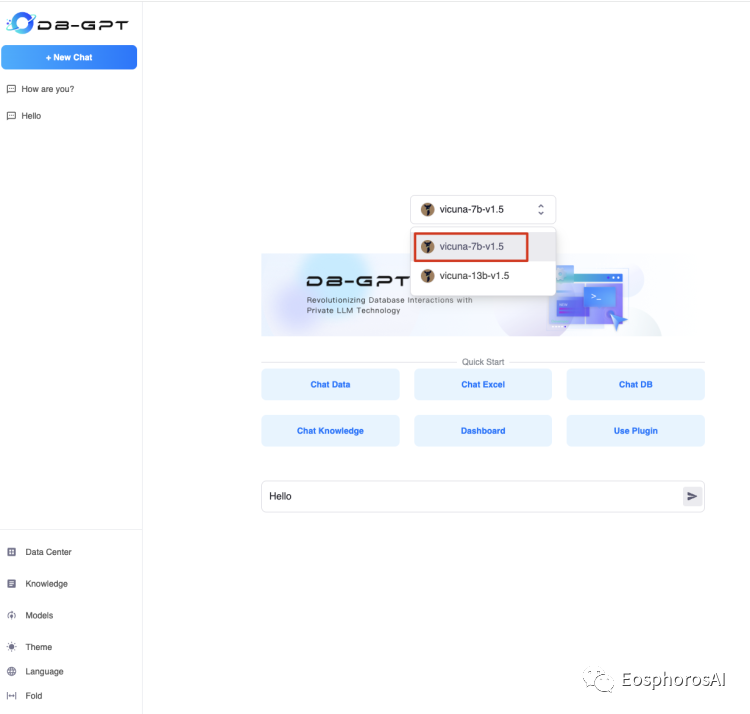The height and width of the screenshot is (714, 750).
Task: Start the Chat Data quick start
Action: (330, 384)
